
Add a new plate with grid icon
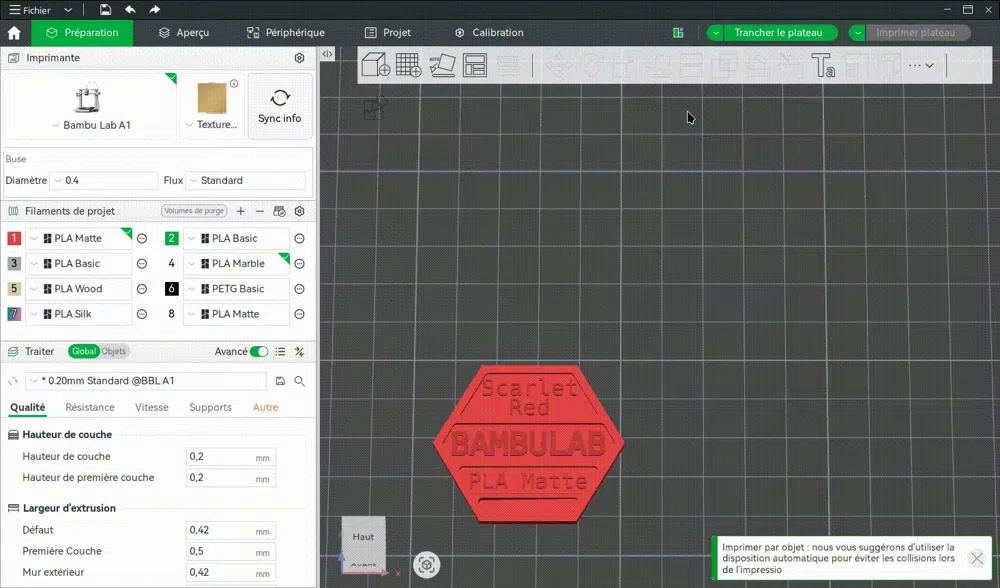(409, 65)
